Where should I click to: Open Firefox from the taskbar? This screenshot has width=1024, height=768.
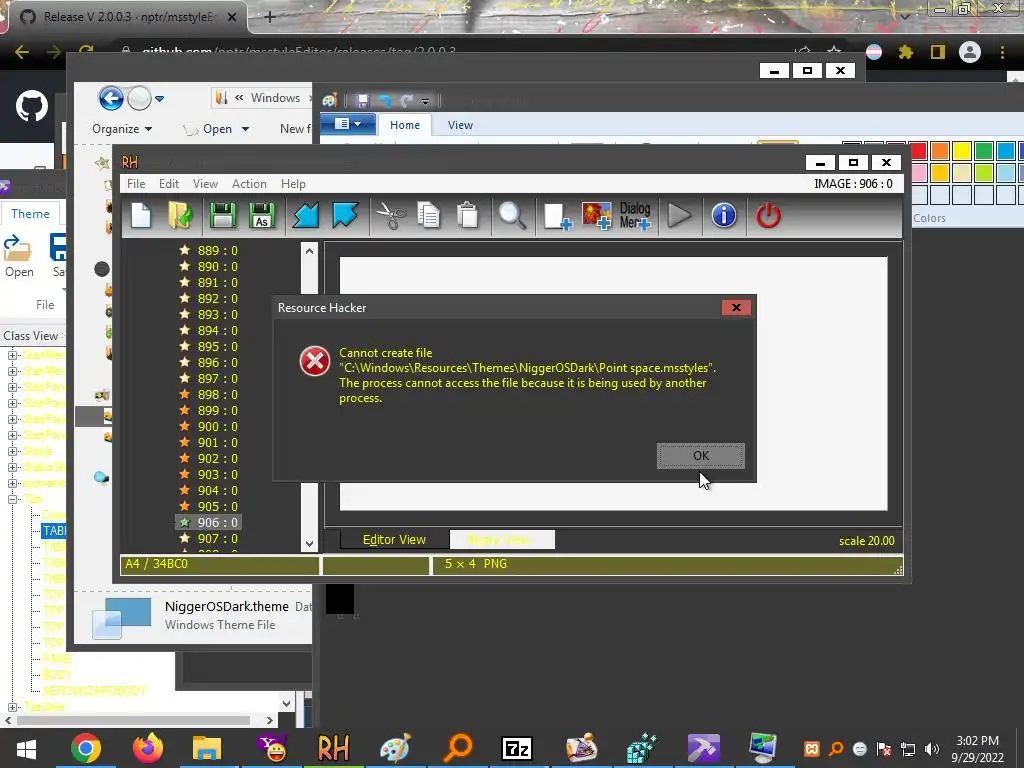click(148, 748)
